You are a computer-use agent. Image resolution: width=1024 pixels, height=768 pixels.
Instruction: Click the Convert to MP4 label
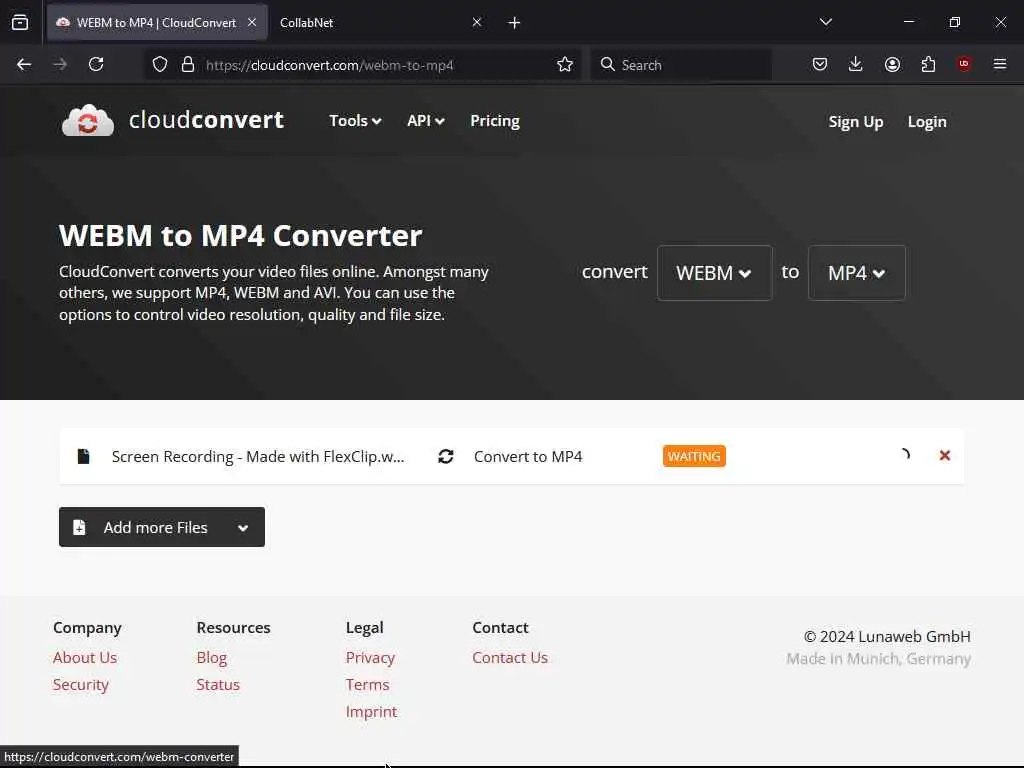click(528, 456)
